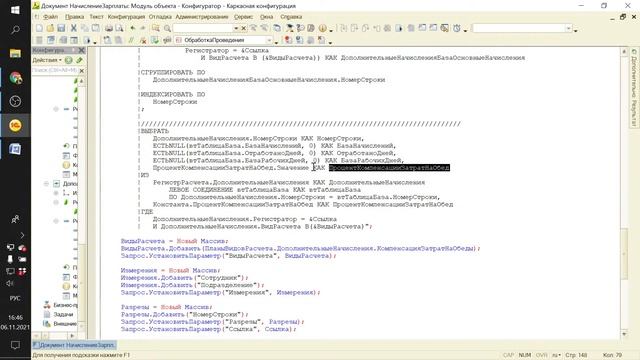Open the empty combo box on right toolbar
Image resolution: width=640 pixels, height=360 pixels.
tap(522, 28)
